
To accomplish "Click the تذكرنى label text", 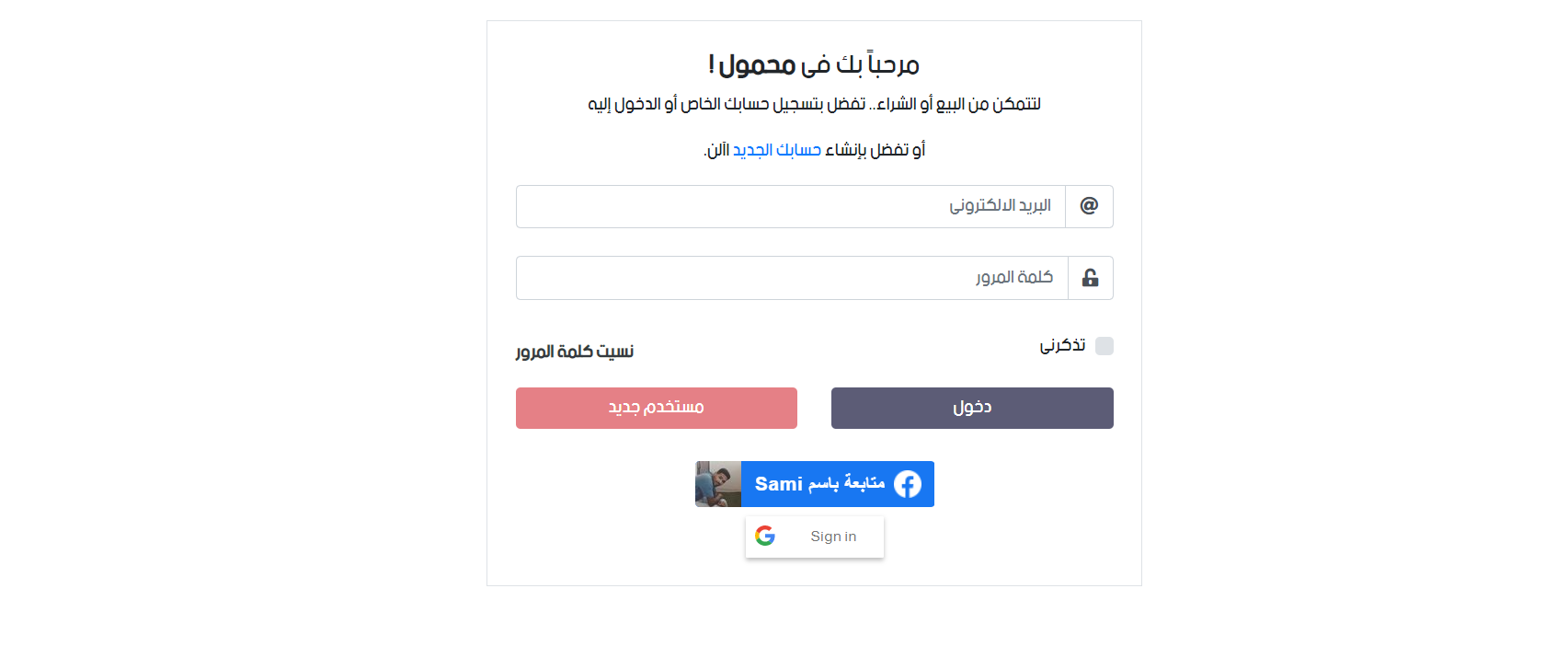I will click(x=1062, y=345).
